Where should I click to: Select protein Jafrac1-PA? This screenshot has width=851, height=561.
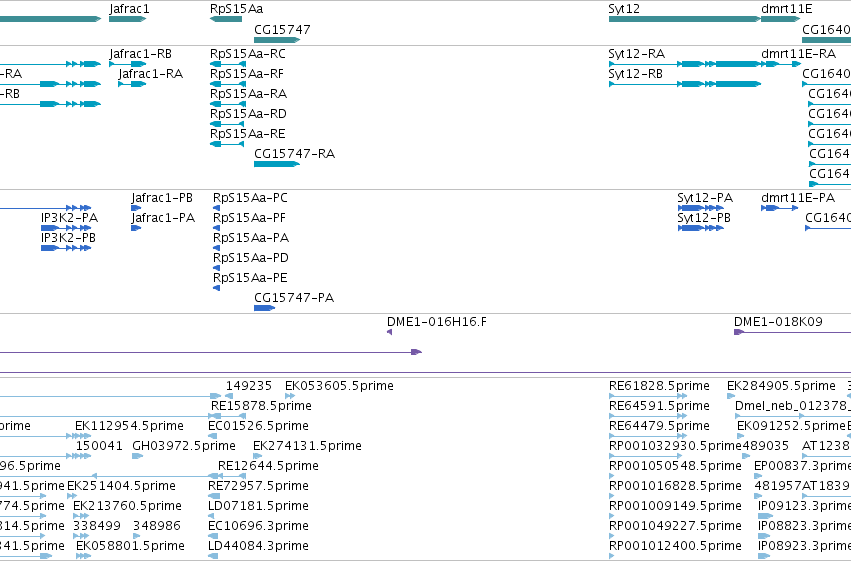pos(163,219)
